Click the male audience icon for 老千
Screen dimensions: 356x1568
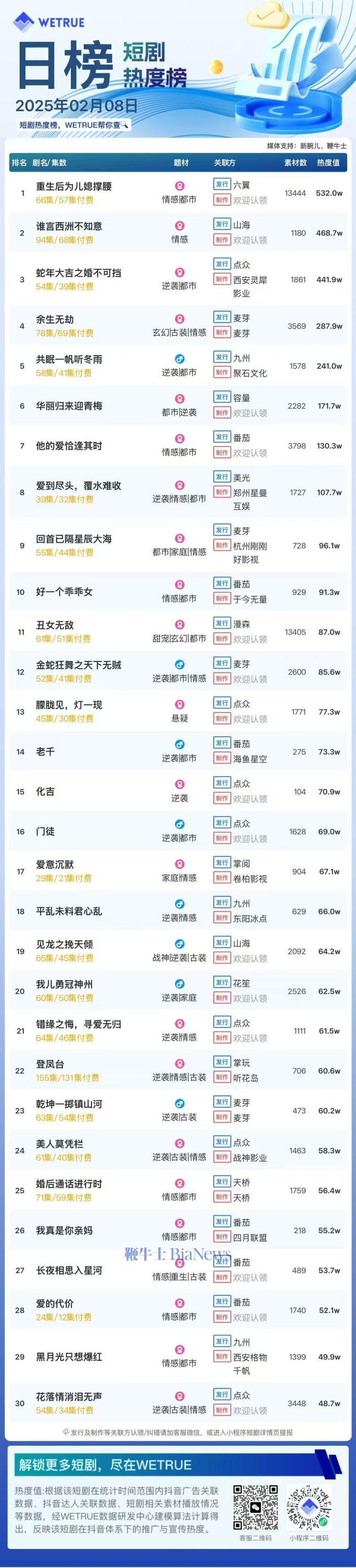[180, 744]
